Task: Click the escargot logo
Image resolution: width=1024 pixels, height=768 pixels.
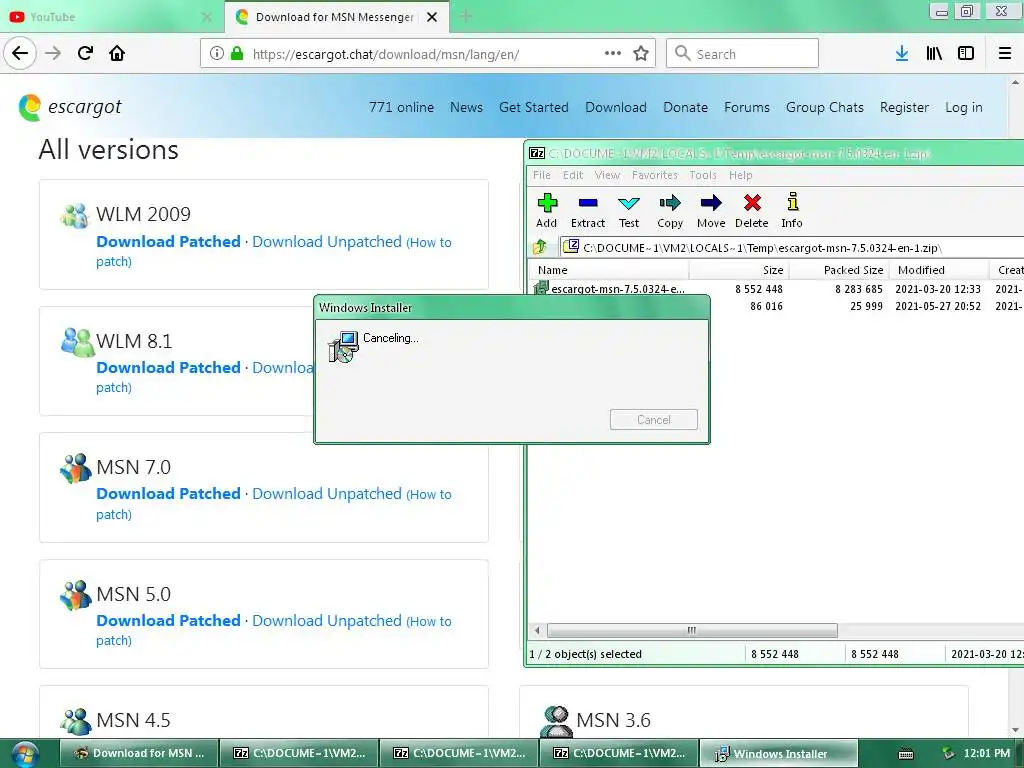Action: (70, 107)
